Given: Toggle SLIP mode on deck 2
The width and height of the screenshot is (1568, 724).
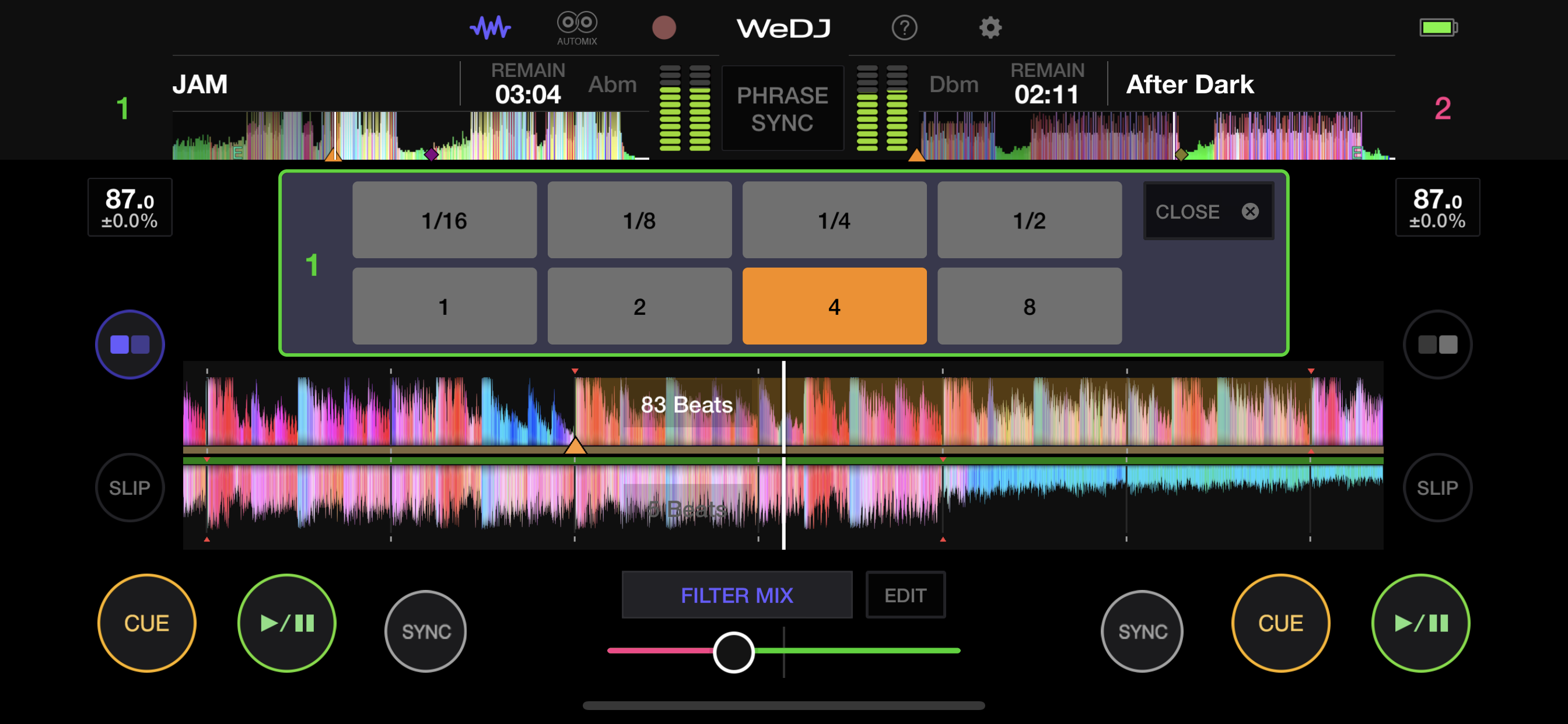Looking at the screenshot, I should 1437,487.
